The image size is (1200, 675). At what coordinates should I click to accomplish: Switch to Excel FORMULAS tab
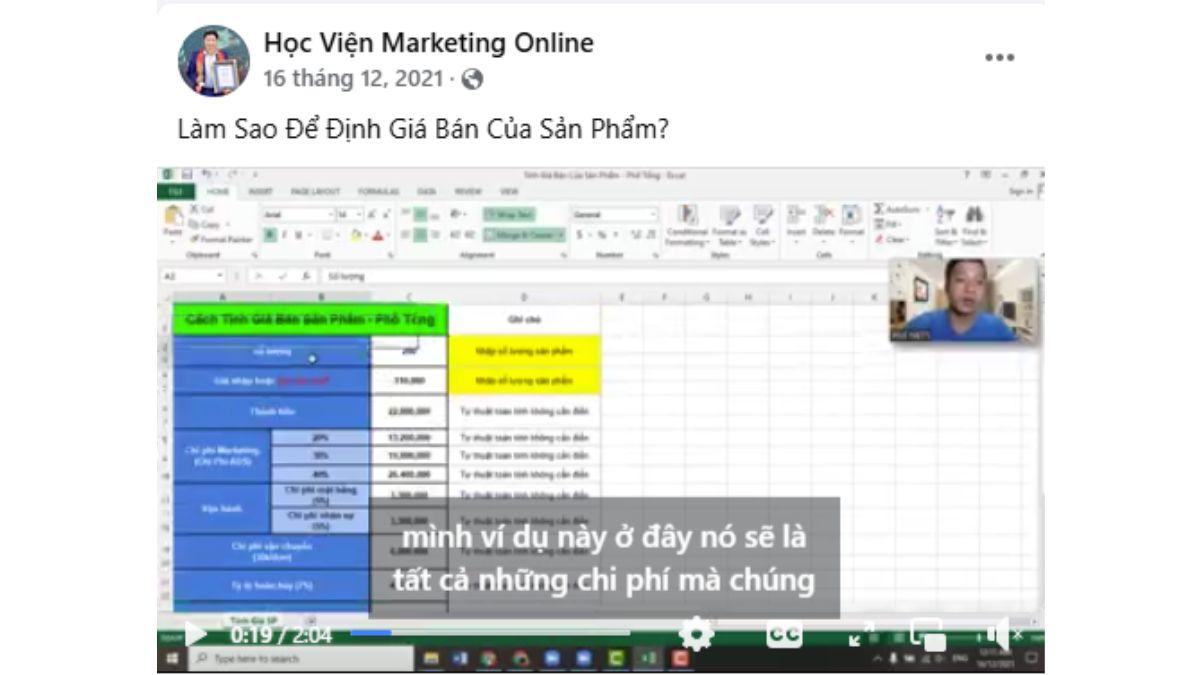[x=379, y=191]
